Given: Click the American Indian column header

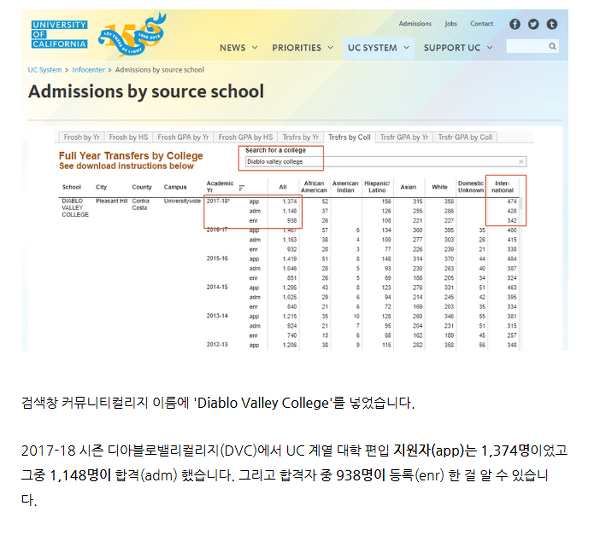Looking at the screenshot, I should click(345, 187).
